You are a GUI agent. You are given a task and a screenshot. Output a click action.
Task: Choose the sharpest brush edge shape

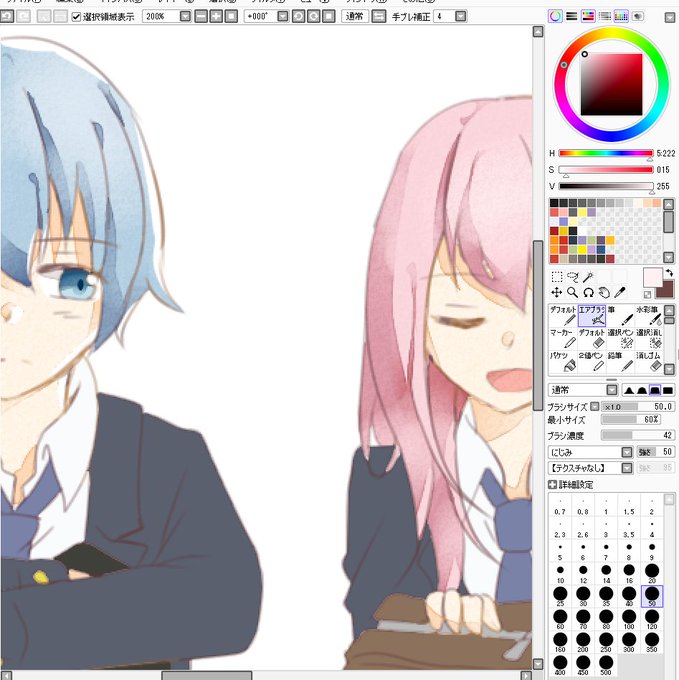(x=629, y=390)
